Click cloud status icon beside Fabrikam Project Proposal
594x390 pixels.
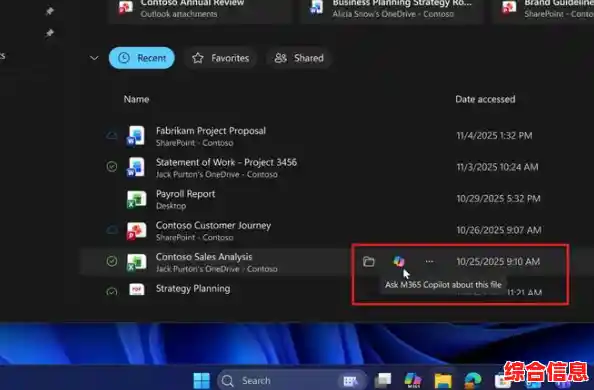111,135
